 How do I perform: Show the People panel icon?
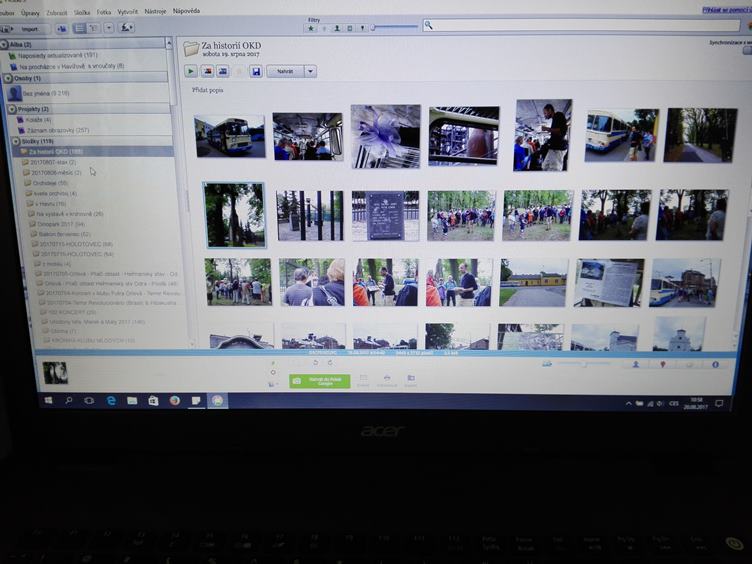636,365
